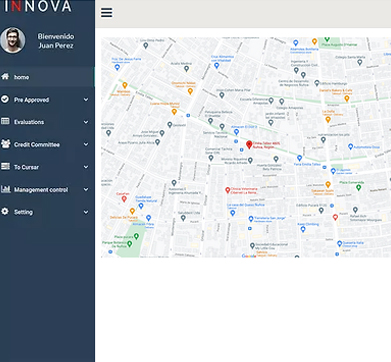
Task: Select the home menu item
Action: click(x=47, y=77)
